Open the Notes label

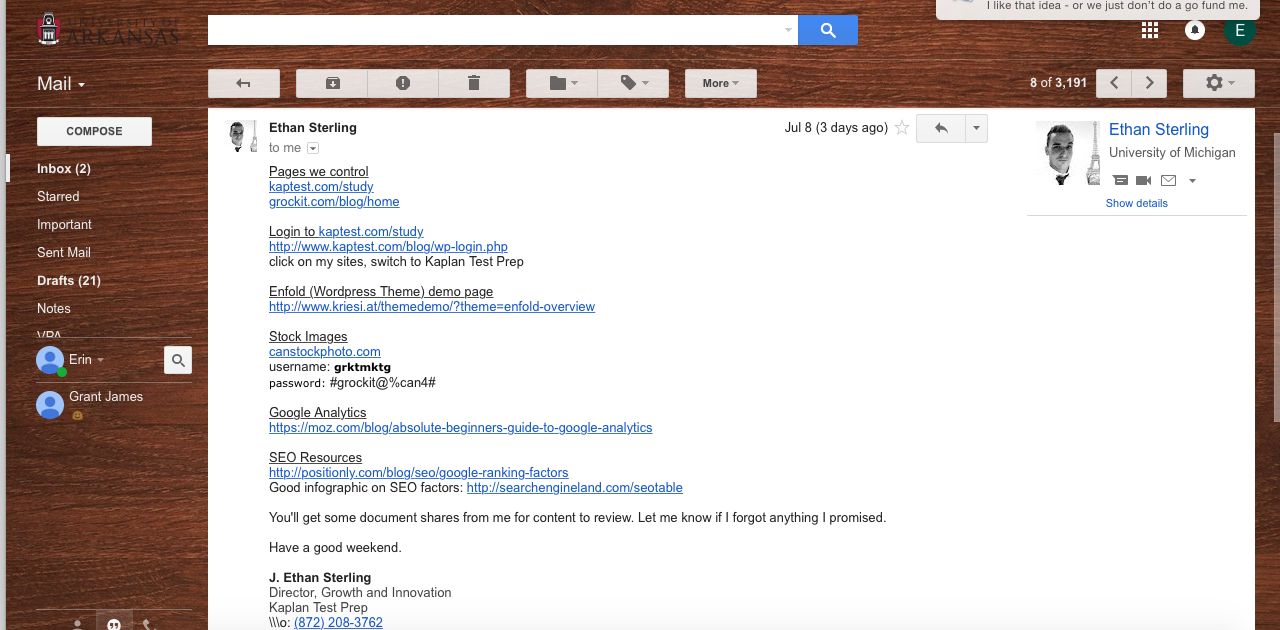click(x=54, y=309)
